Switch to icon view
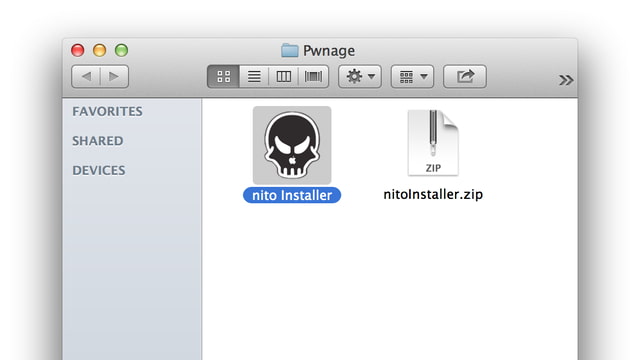This screenshot has width=640, height=360. [223, 76]
